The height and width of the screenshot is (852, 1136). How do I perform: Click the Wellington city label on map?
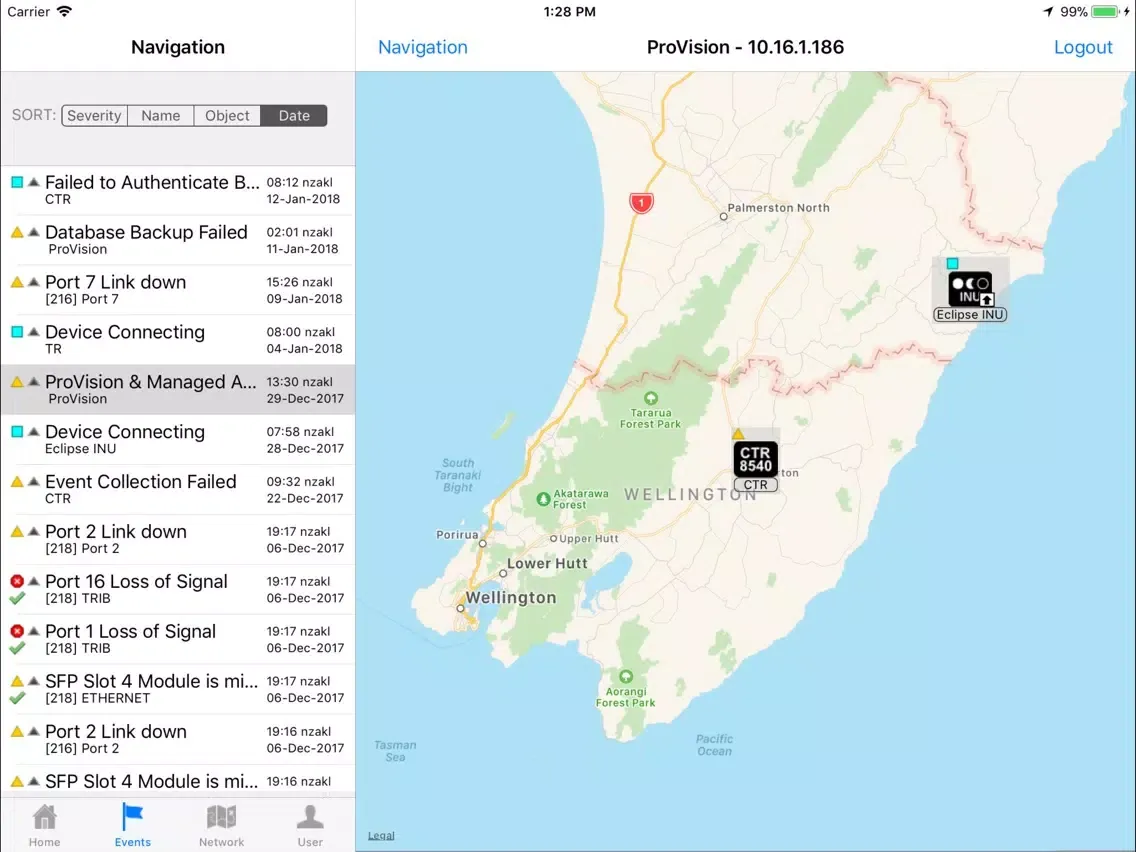[x=511, y=598]
